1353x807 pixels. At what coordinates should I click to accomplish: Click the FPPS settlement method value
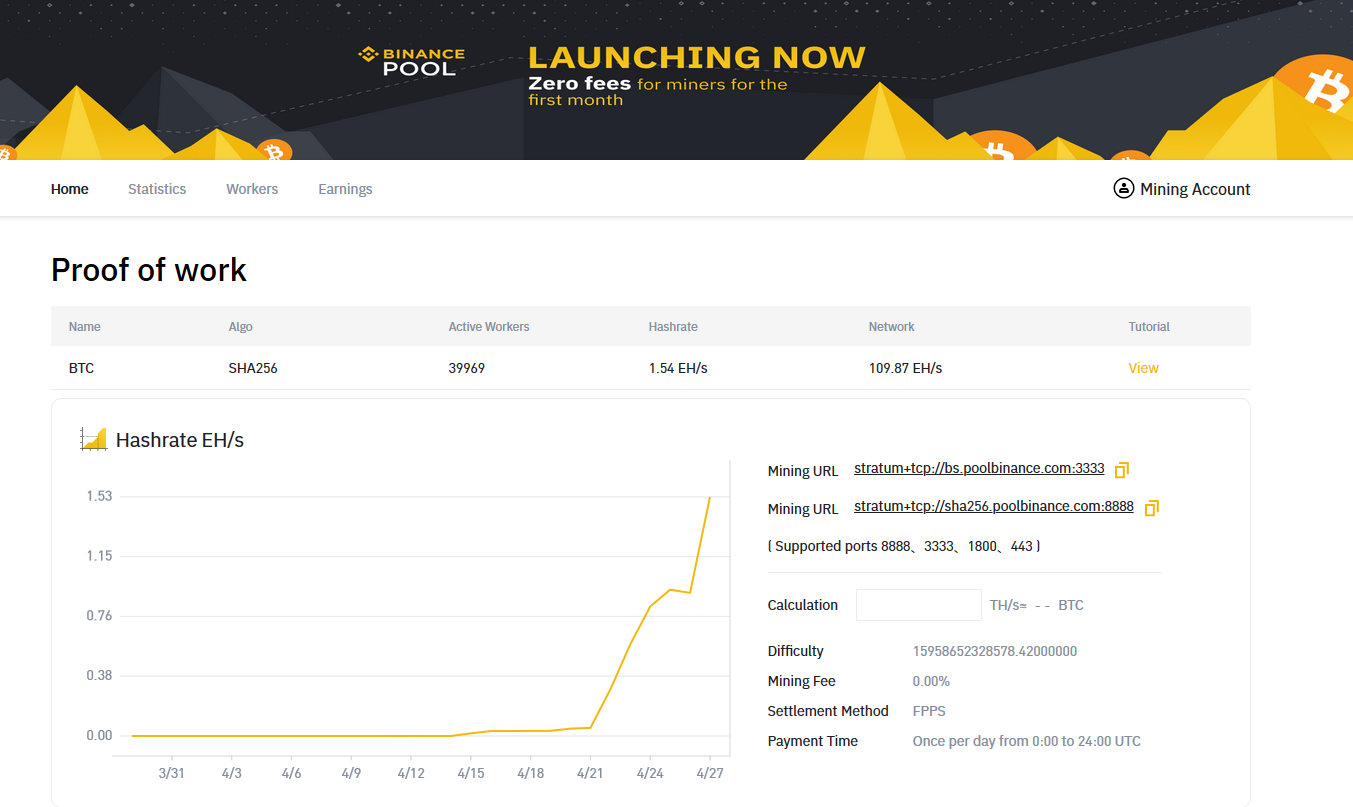(929, 711)
